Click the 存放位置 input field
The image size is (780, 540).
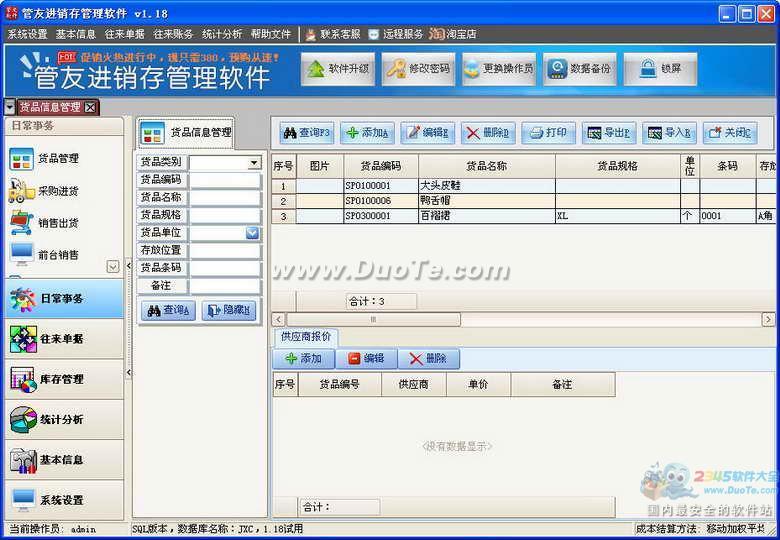tap(225, 251)
